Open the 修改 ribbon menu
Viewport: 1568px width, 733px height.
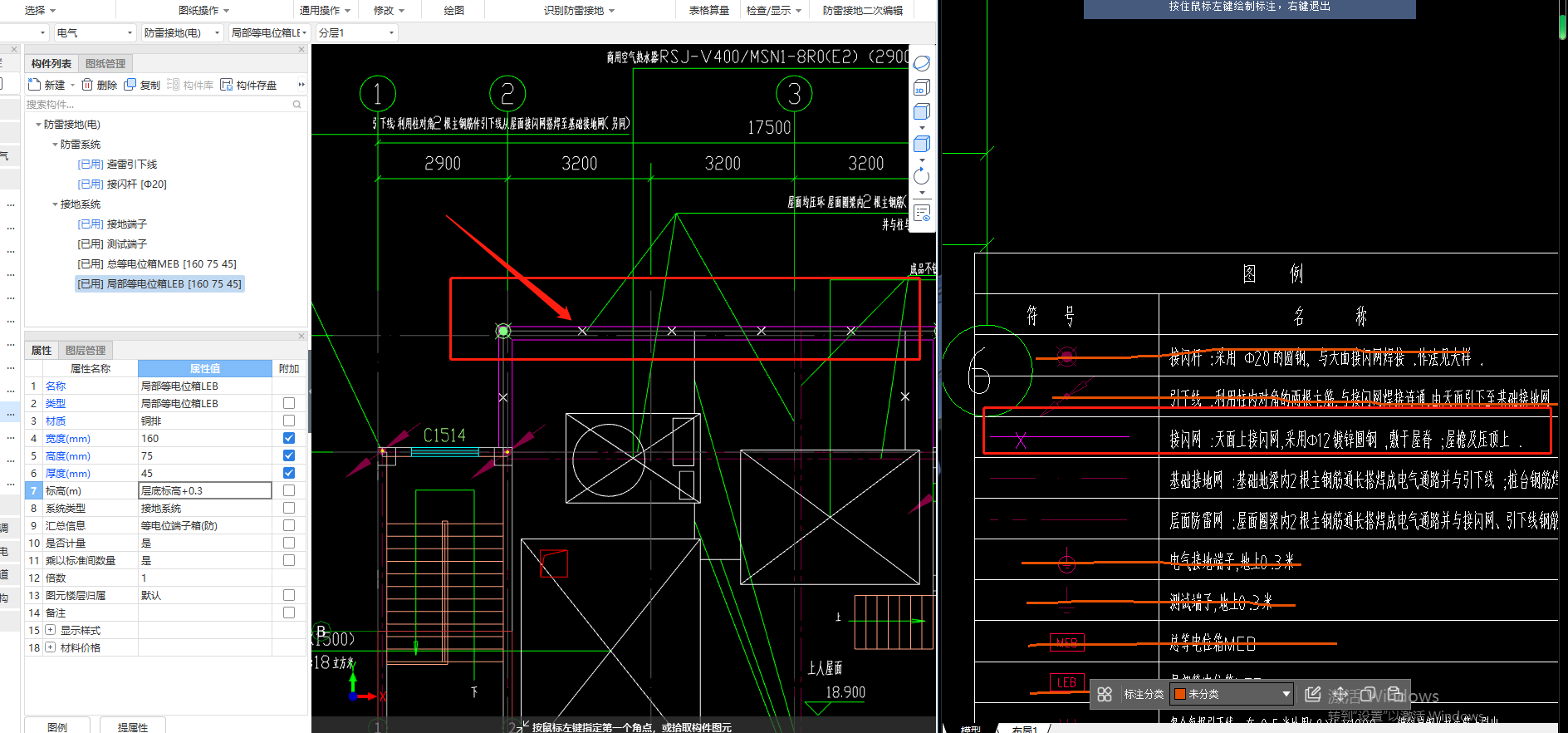[x=389, y=10]
